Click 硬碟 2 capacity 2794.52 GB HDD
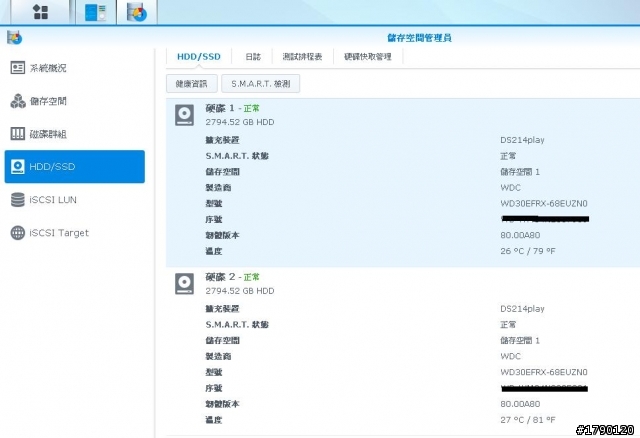This screenshot has width=640, height=438. tap(240, 291)
